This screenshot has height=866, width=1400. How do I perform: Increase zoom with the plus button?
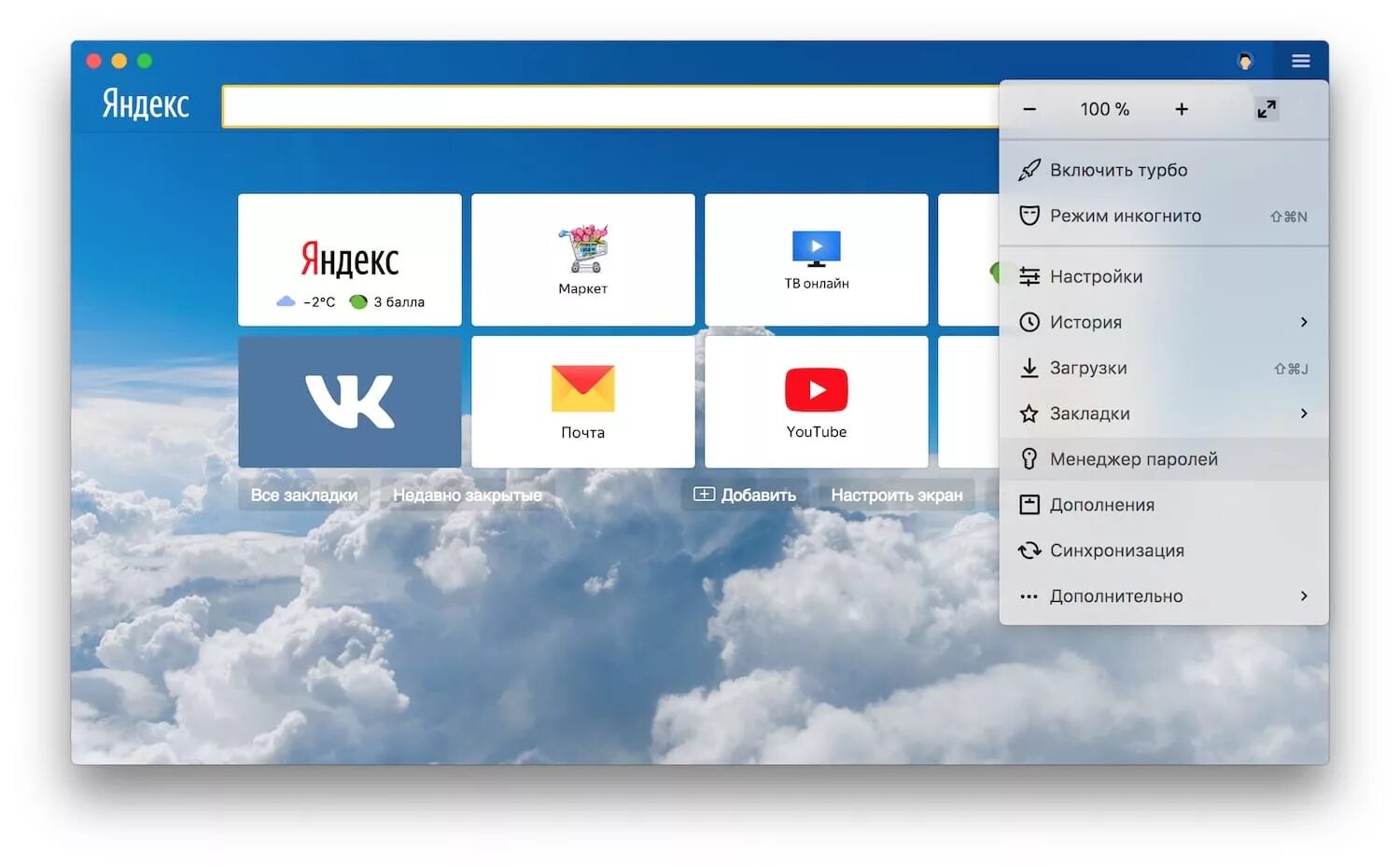coord(1182,109)
